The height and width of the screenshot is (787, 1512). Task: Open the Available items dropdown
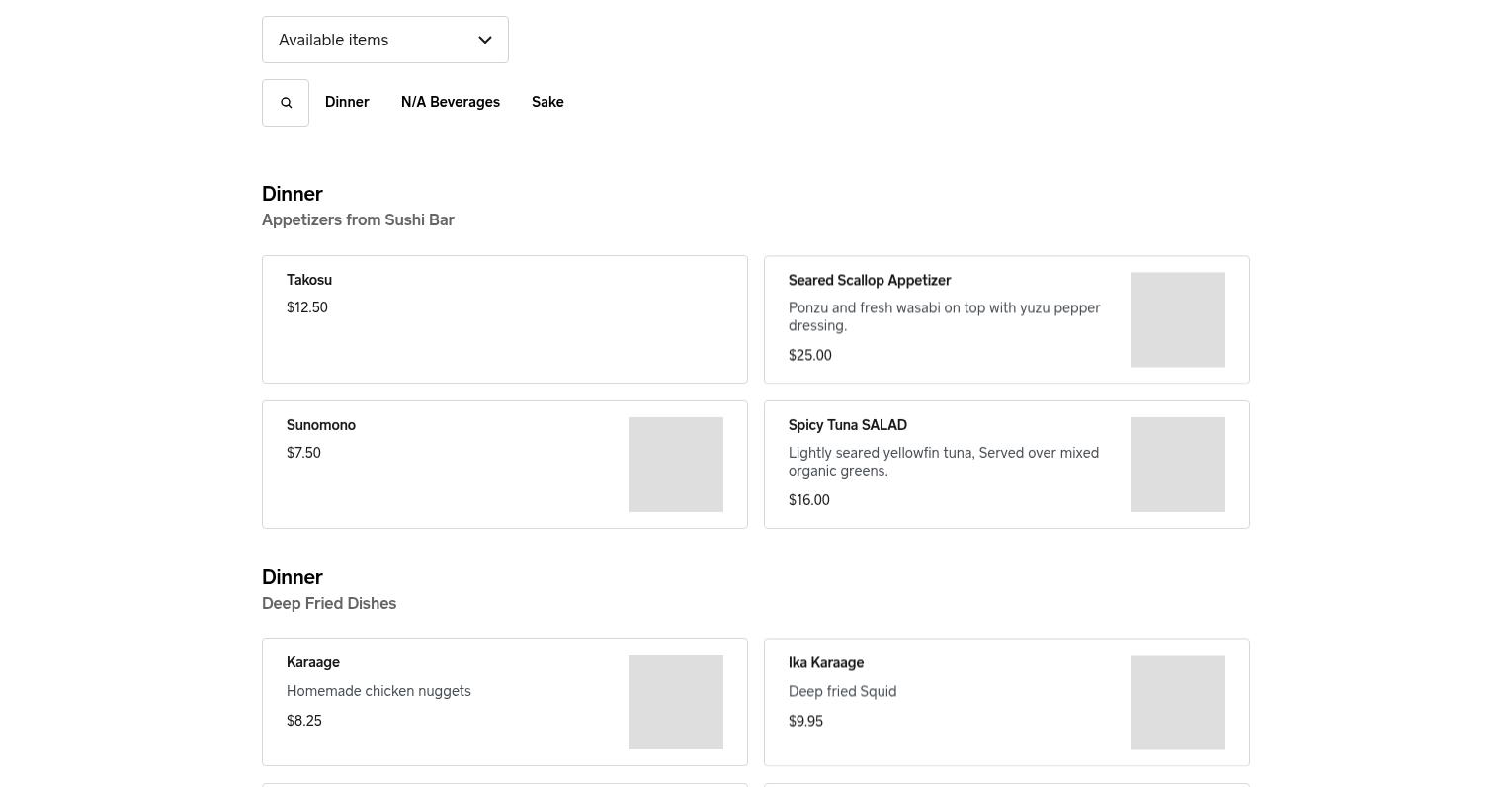tap(384, 40)
